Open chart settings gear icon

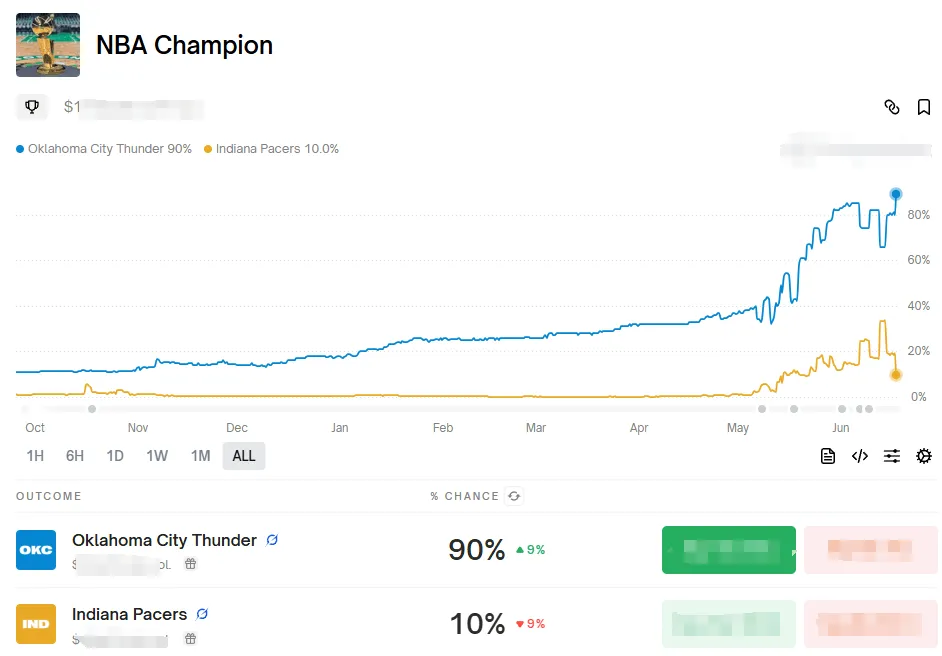pyautogui.click(x=923, y=456)
